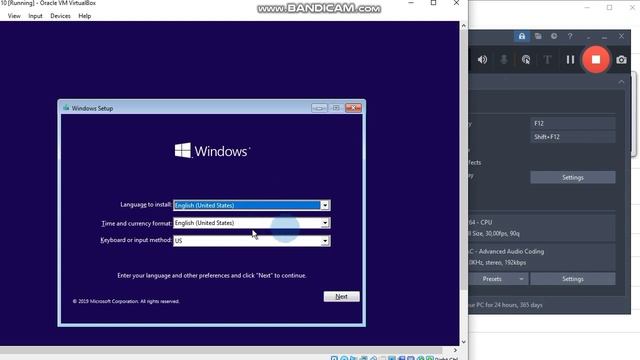This screenshot has width=640, height=360.
Task: Take a screenshot with Bandicam camera icon
Action: tap(621, 60)
